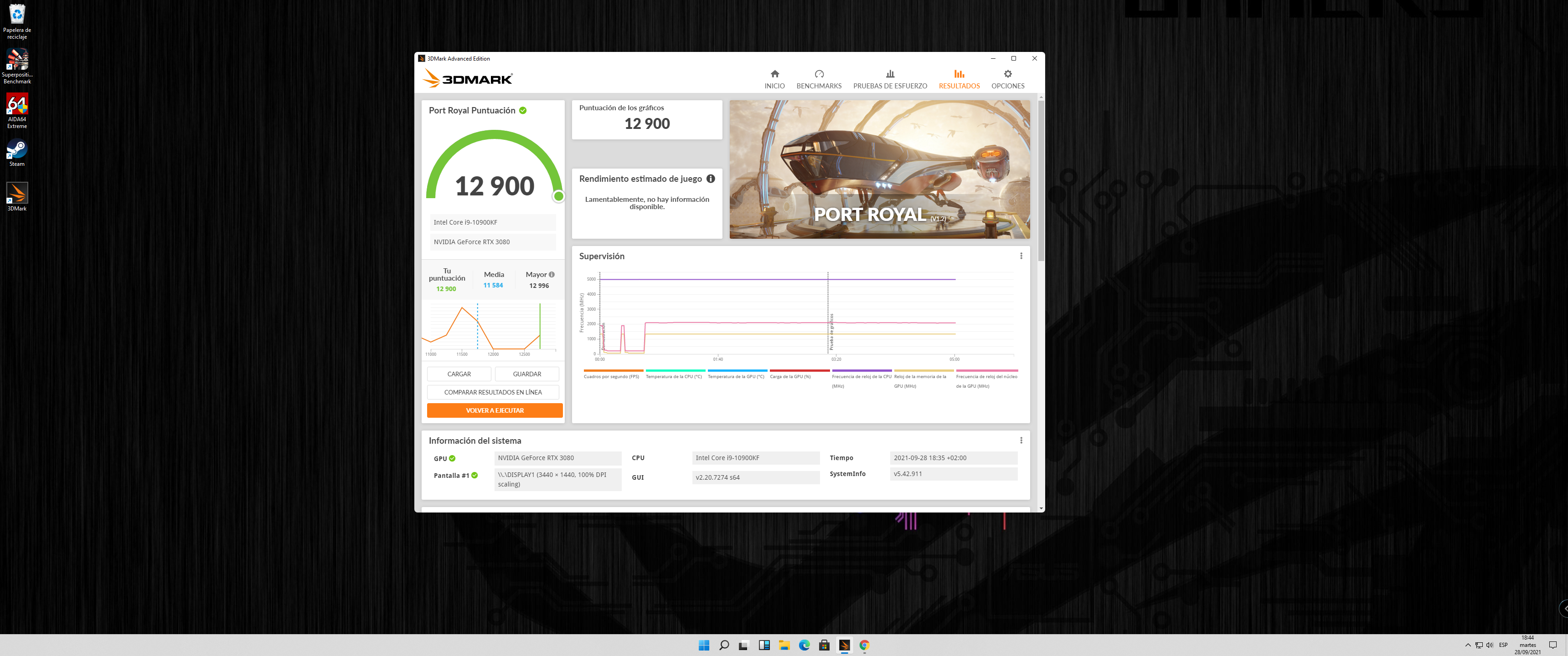The height and width of the screenshot is (656, 1568).
Task: Launch Superposition Benchmark from the desktop
Action: click(x=17, y=66)
